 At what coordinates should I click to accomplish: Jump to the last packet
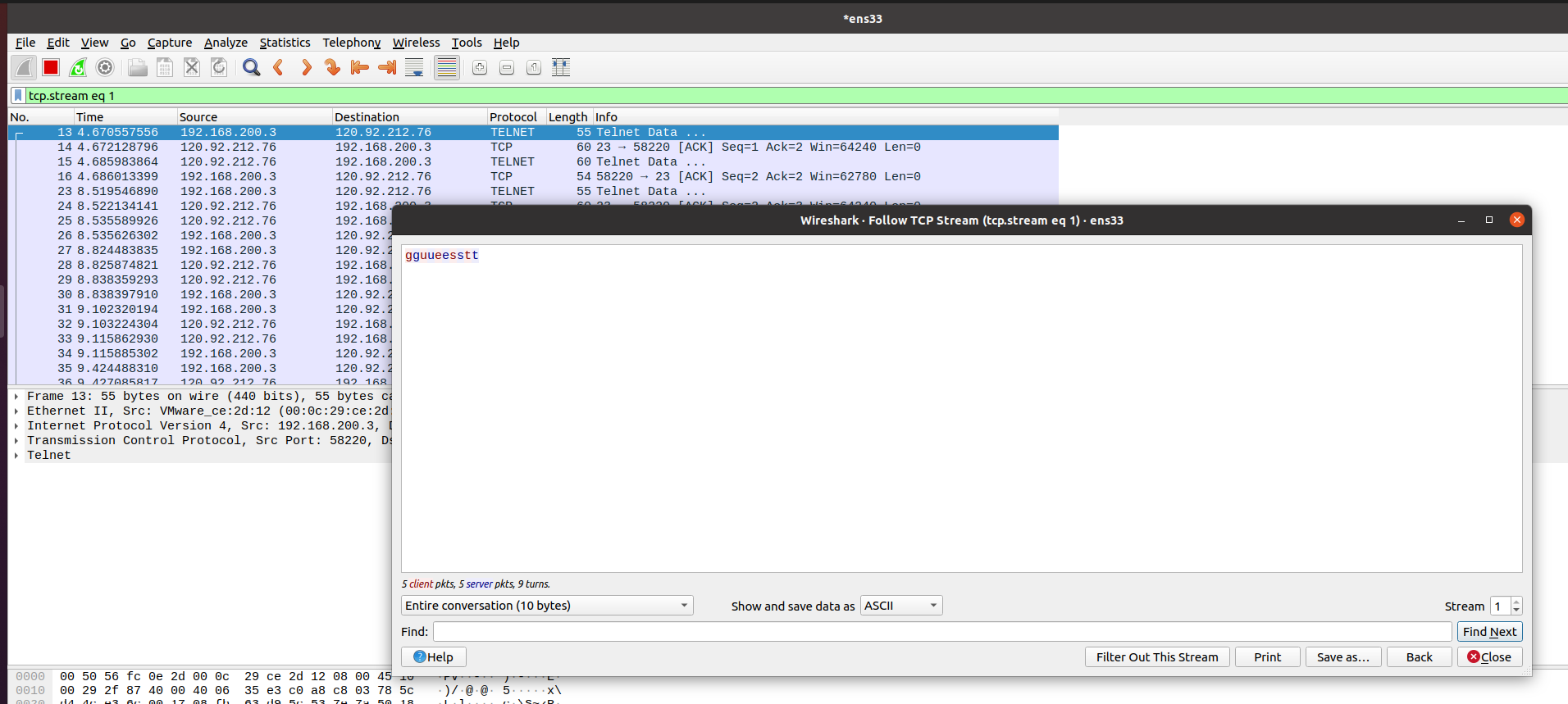[387, 68]
